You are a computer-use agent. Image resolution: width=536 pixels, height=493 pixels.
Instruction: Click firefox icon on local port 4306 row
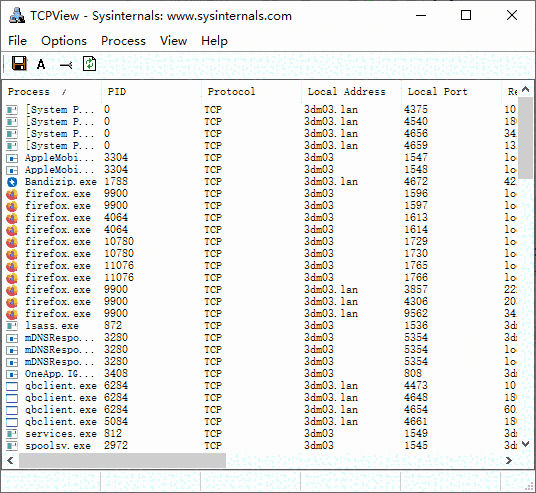tap(12, 302)
